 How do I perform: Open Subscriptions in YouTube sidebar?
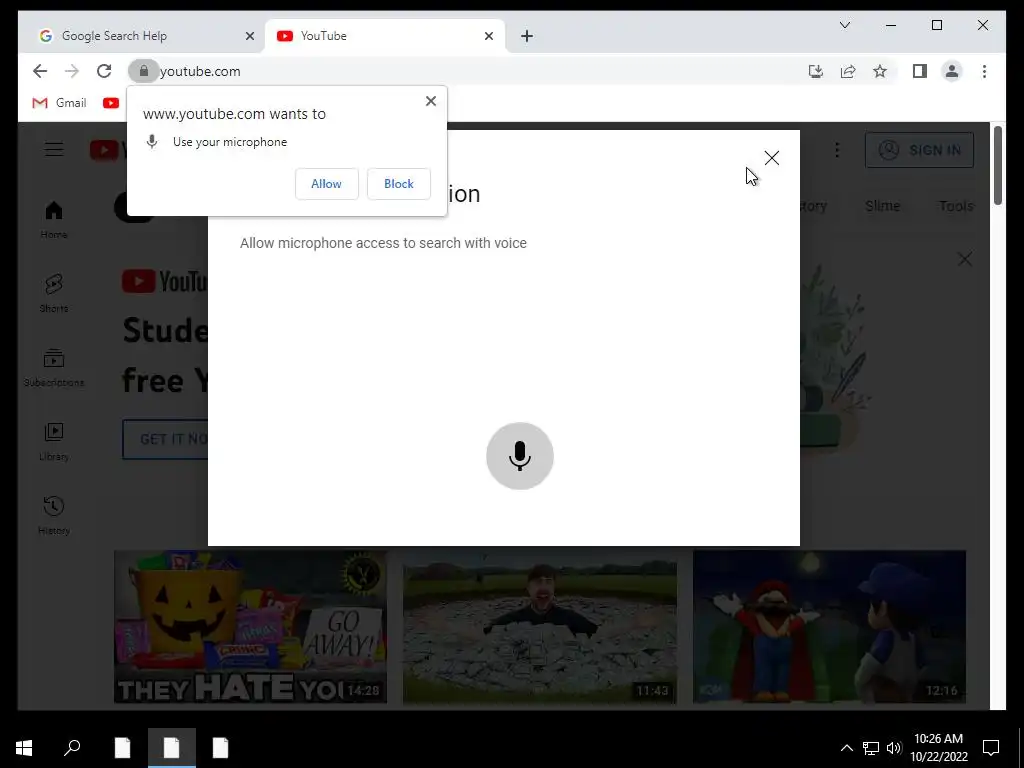[54, 368]
